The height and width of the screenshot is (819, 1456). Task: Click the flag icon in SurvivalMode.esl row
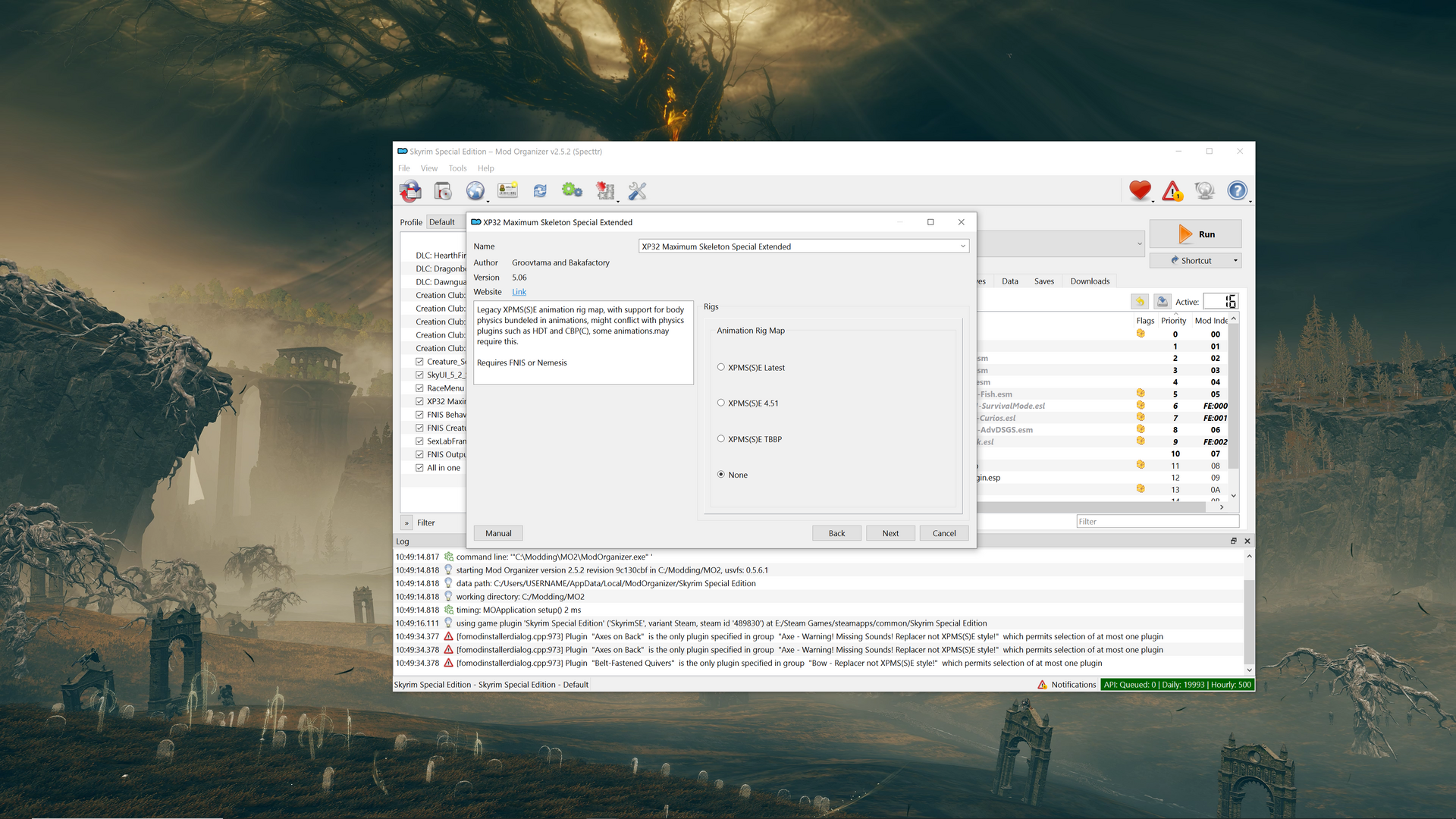coord(1141,405)
